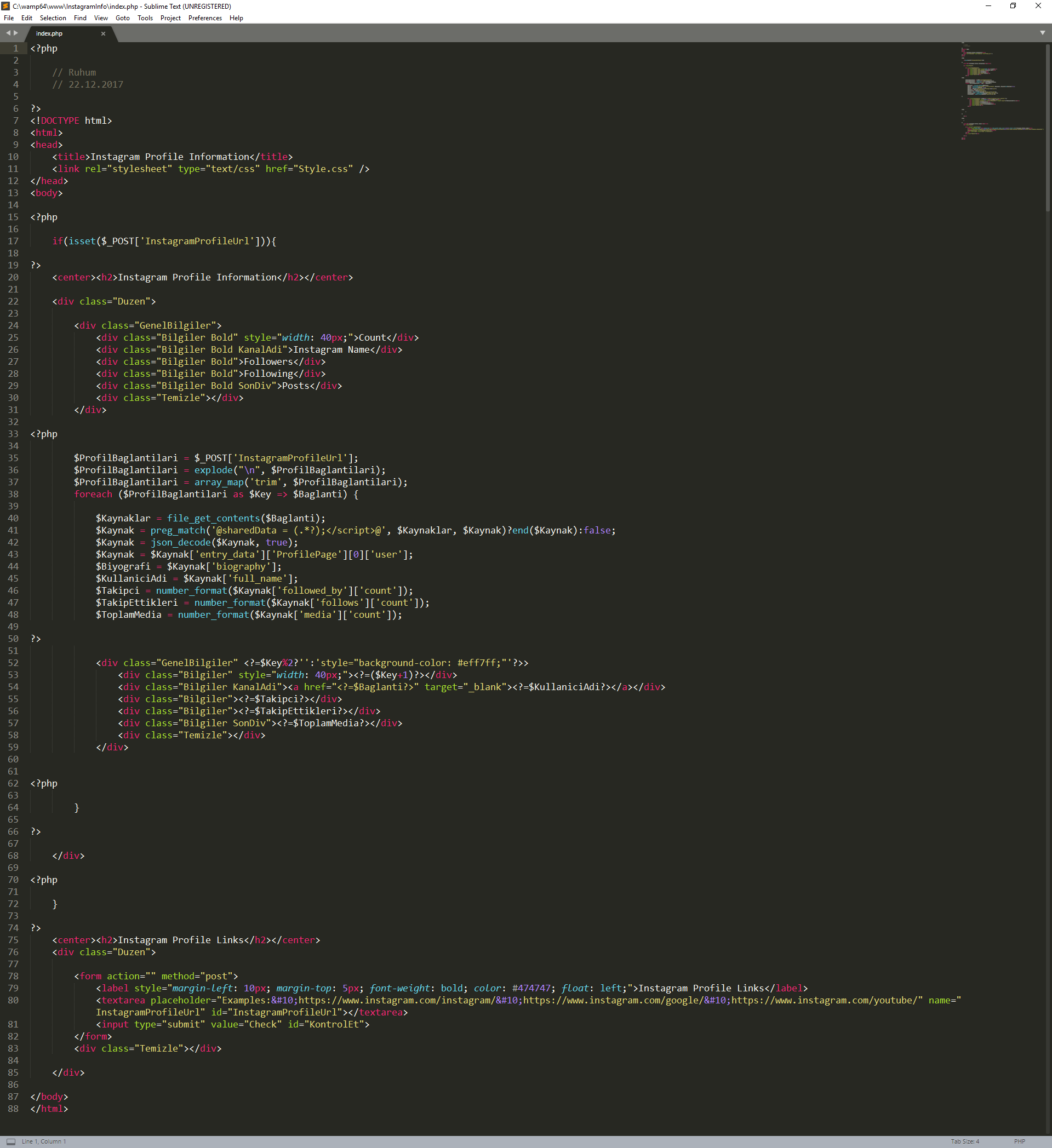Click line number 52 in gutter
This screenshot has height=1148, width=1052.
pyautogui.click(x=13, y=663)
